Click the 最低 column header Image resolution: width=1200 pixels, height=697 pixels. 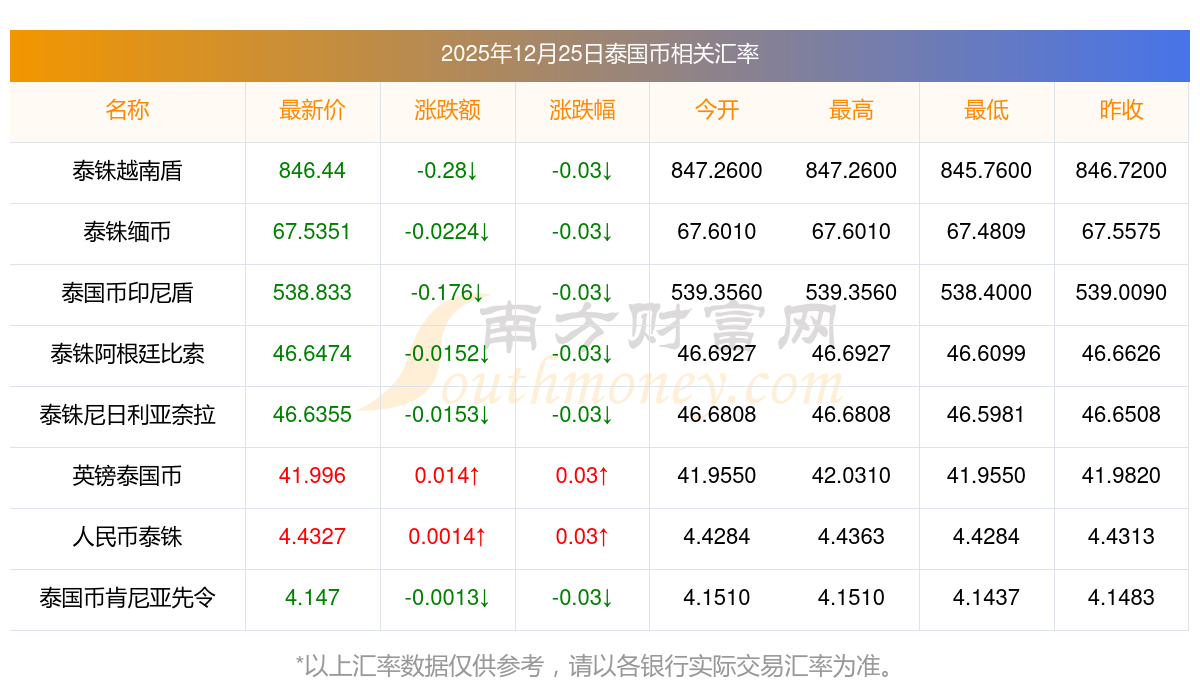pyautogui.click(x=986, y=110)
